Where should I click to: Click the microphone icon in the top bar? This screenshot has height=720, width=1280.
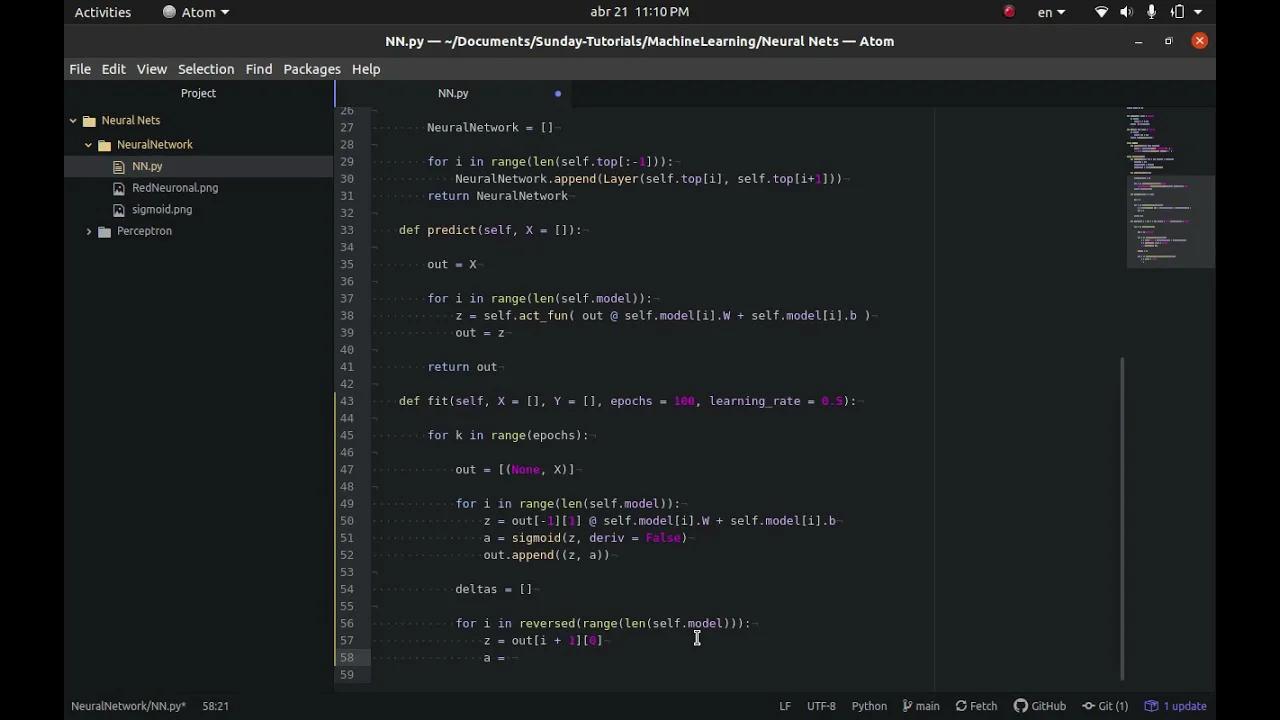pos(1151,12)
